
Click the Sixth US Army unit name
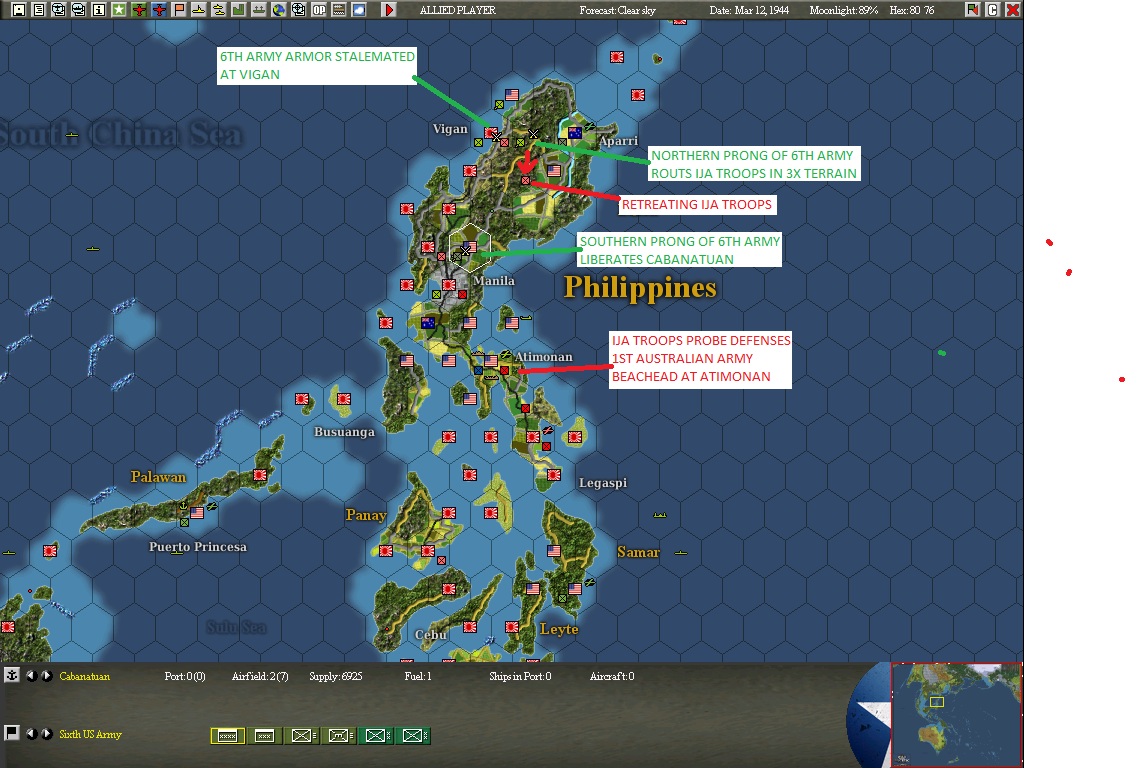91,734
